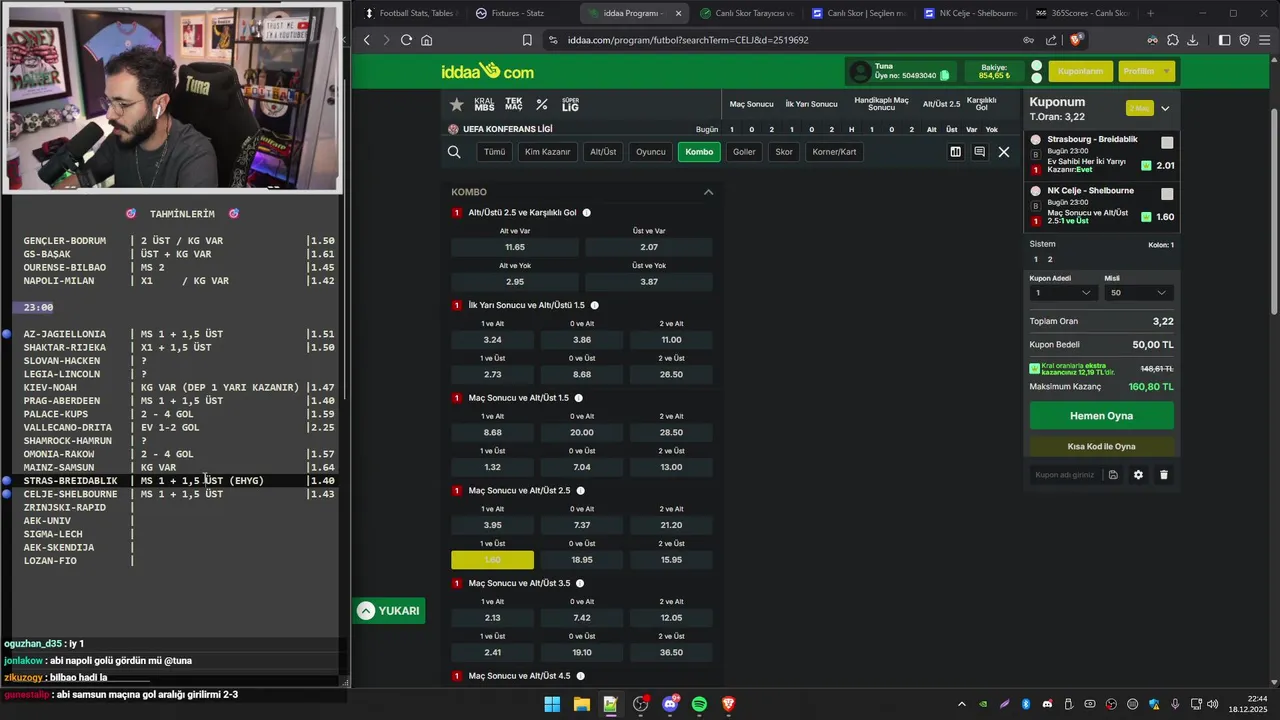Switch to Goller tab

coord(744,152)
